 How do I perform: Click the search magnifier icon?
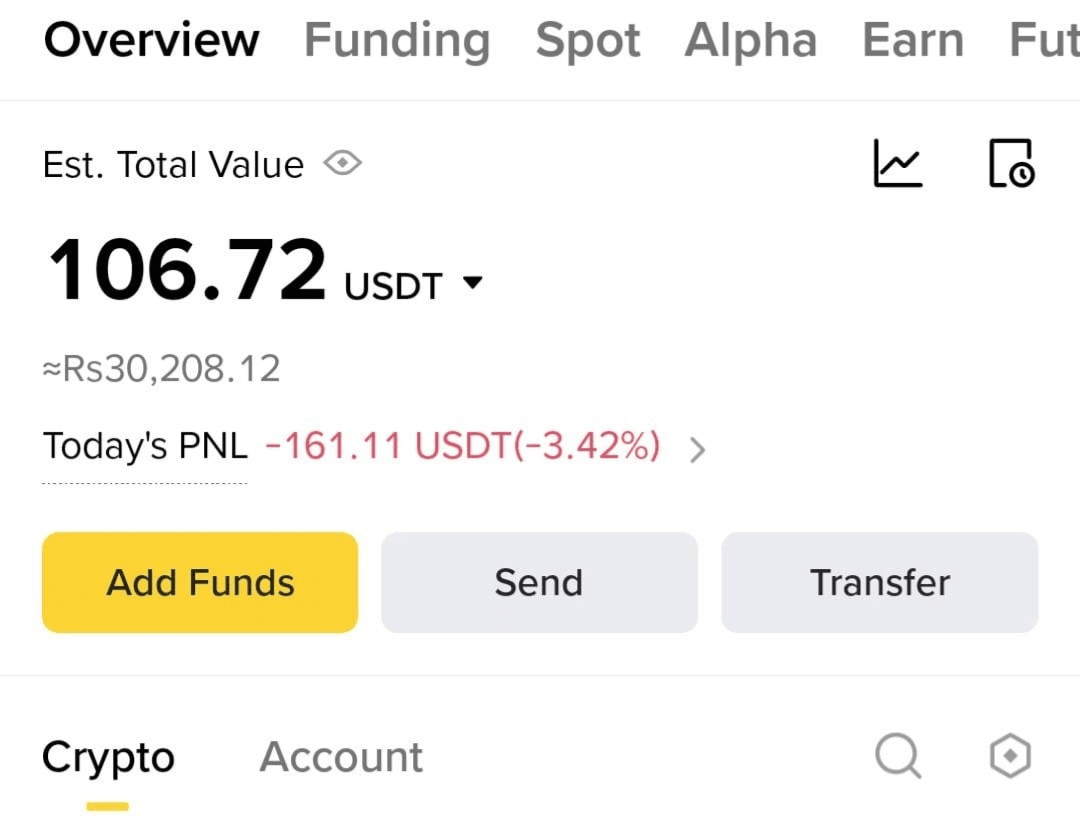coord(898,756)
